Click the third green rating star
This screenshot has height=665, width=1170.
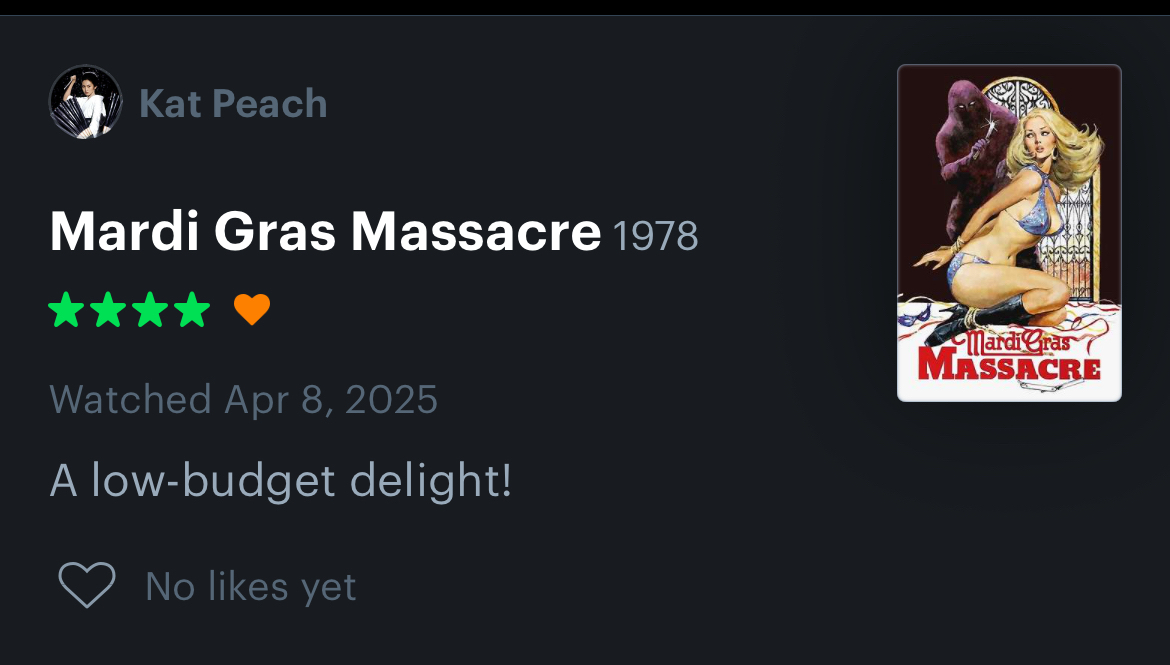click(x=151, y=309)
